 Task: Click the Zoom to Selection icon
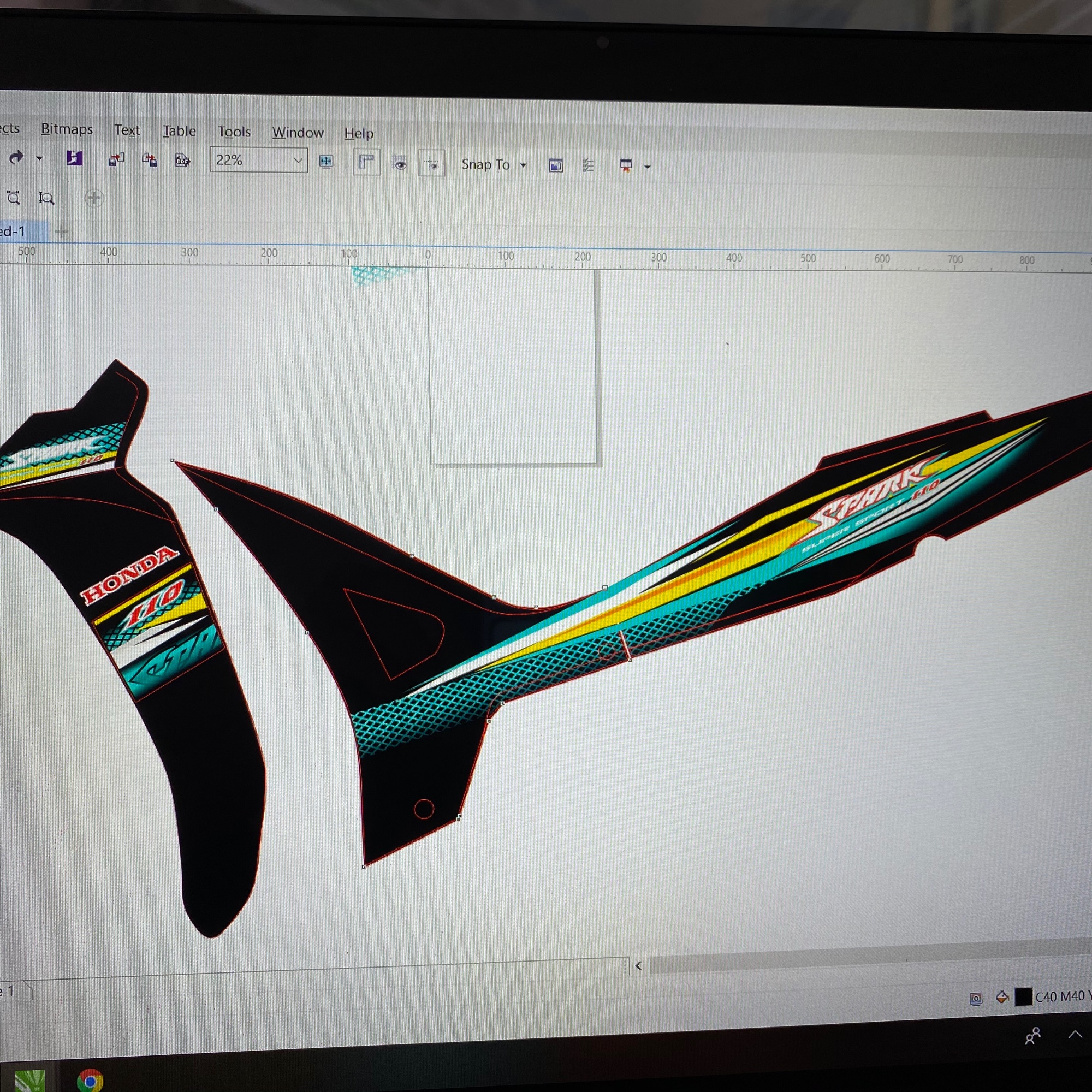[13, 197]
